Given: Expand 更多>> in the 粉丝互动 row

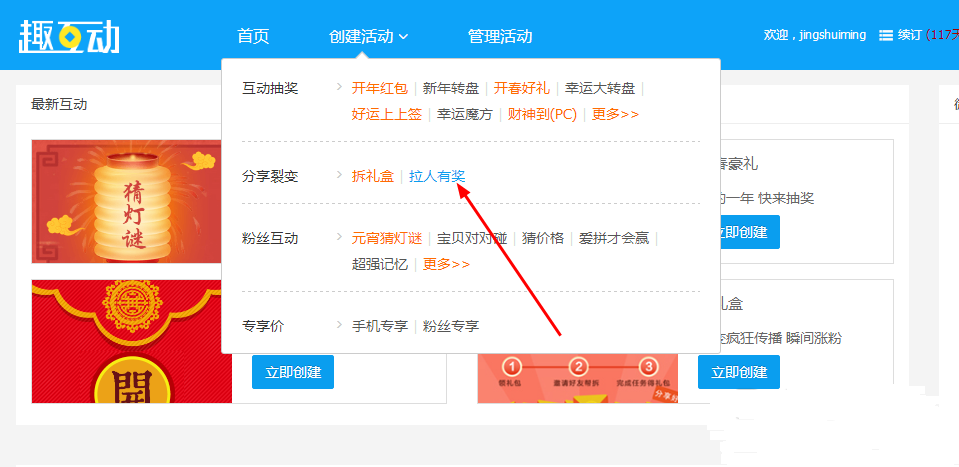Looking at the screenshot, I should point(446,264).
